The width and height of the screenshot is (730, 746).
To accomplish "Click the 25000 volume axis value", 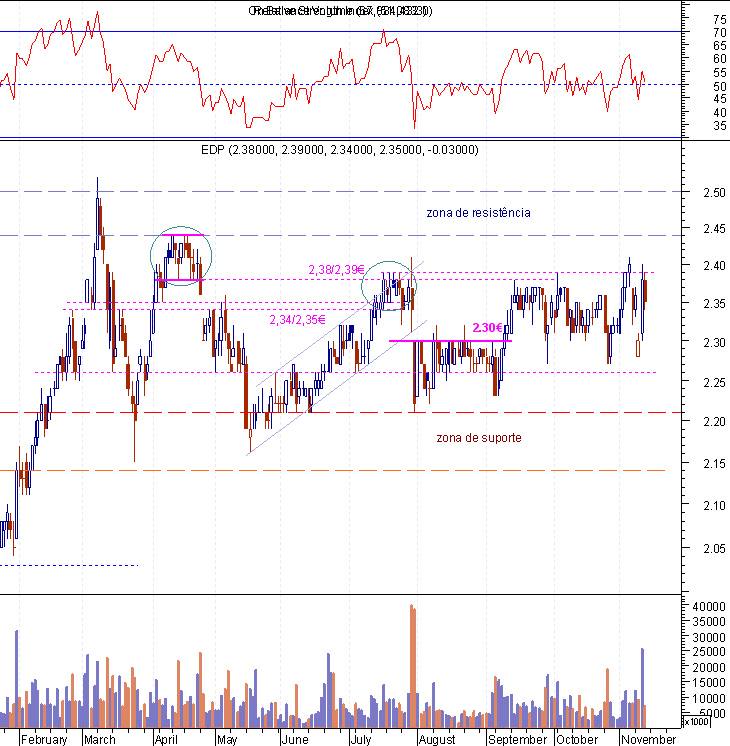I will [x=709, y=652].
